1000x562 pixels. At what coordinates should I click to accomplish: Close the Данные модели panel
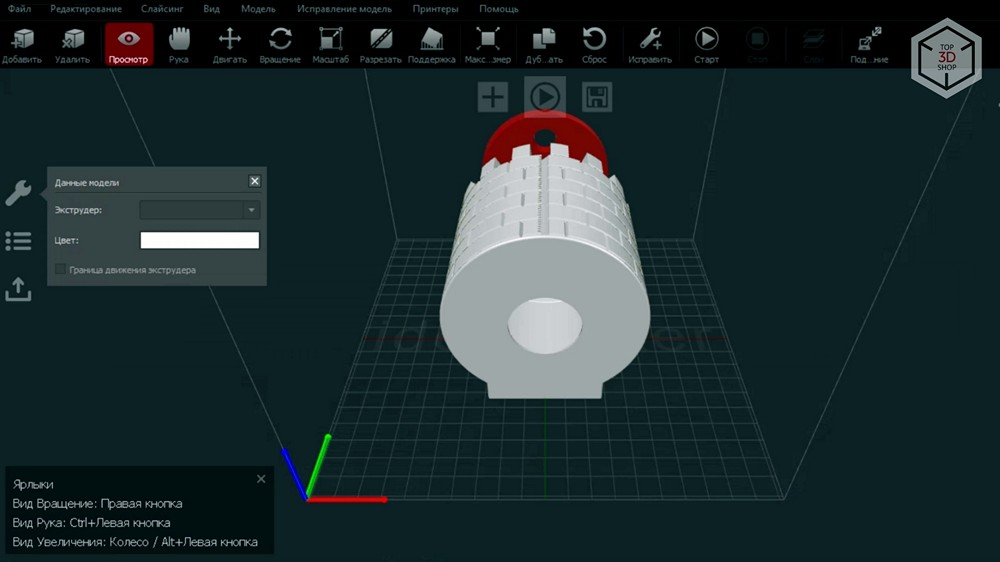254,181
